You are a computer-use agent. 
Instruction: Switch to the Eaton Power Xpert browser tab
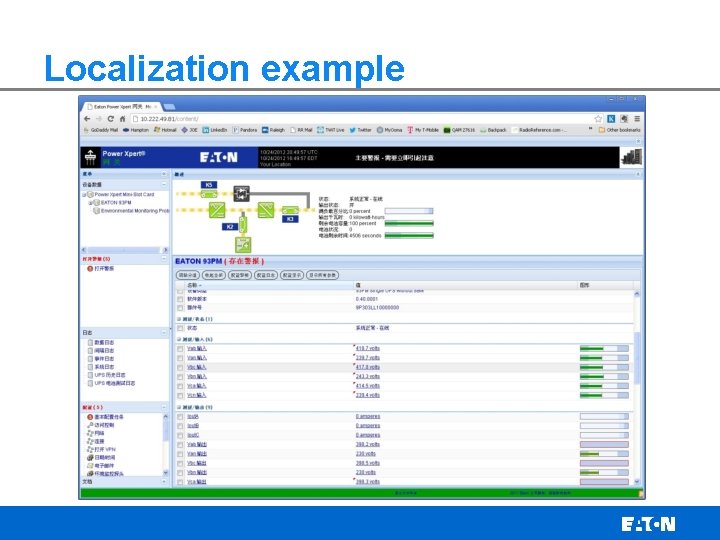[121, 107]
